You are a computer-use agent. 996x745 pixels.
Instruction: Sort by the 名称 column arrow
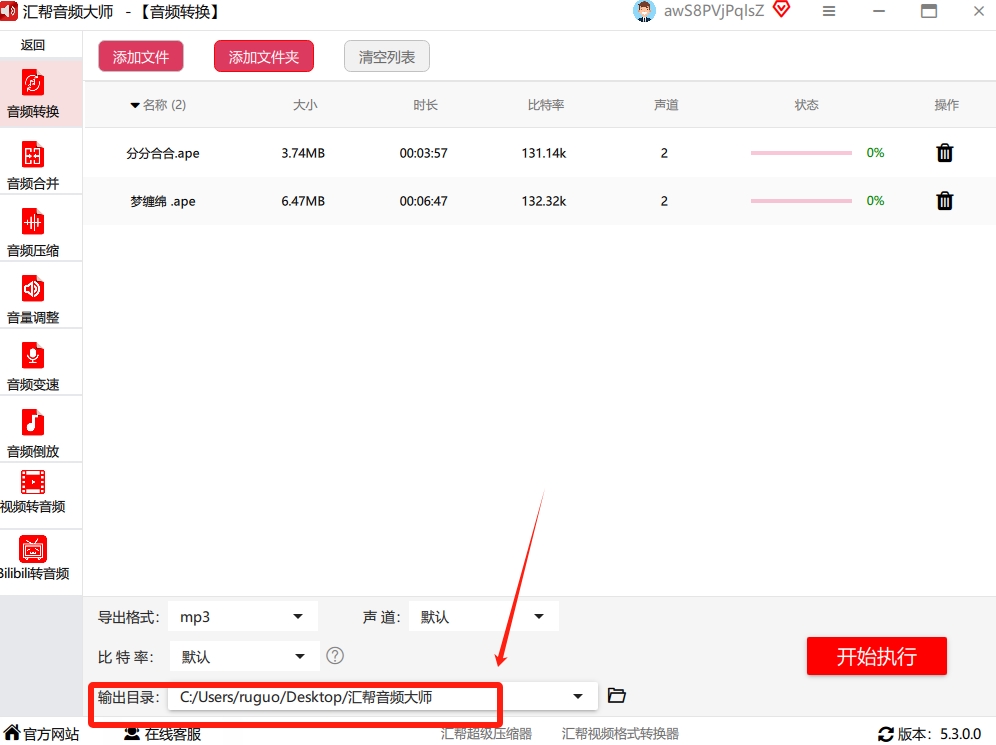[x=135, y=105]
